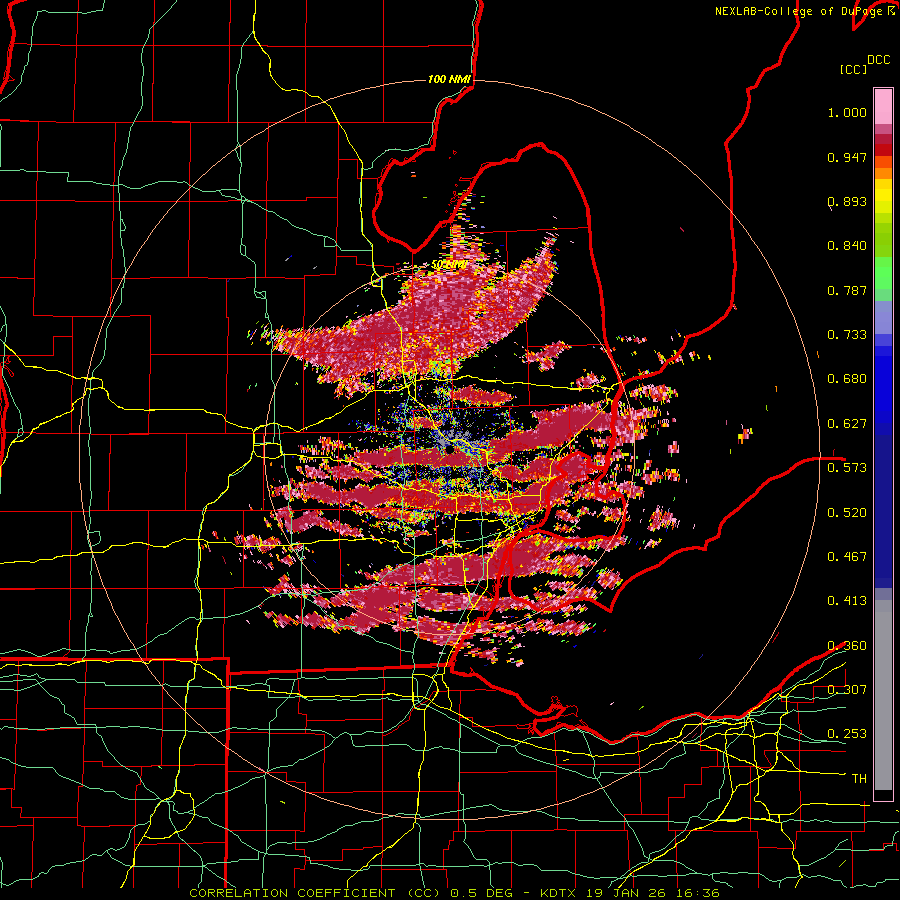Select the 0.413 legend value
The image size is (900, 900).
(847, 601)
